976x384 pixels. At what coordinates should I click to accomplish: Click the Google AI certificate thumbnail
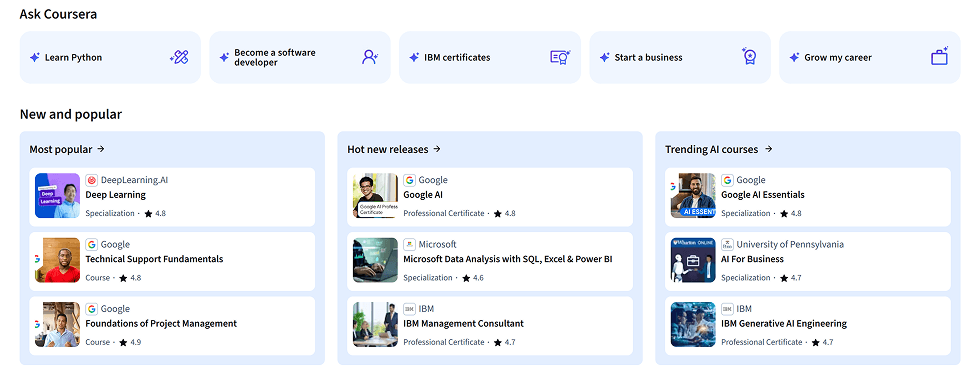[375, 195]
